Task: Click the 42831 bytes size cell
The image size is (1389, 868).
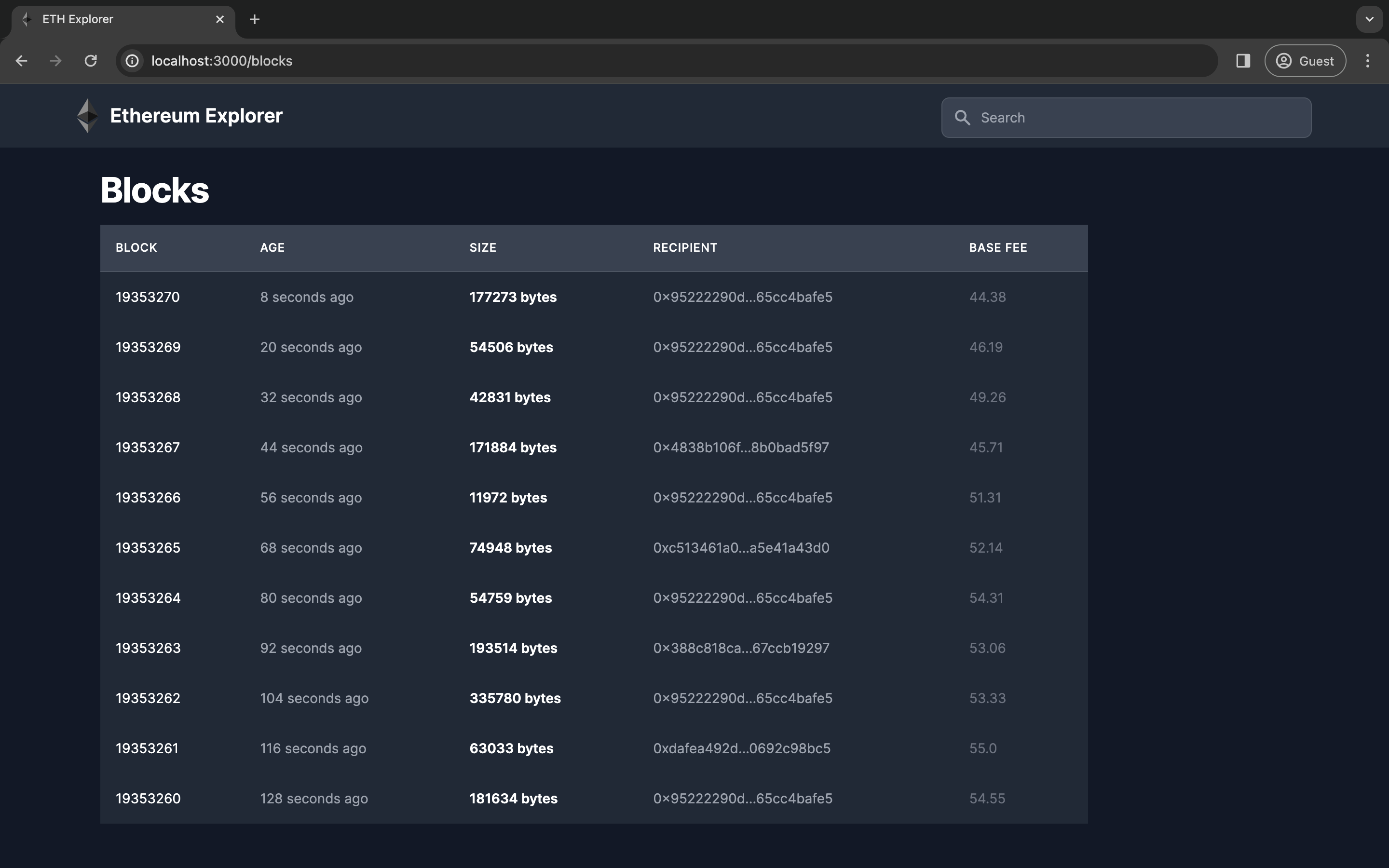Action: click(x=510, y=397)
